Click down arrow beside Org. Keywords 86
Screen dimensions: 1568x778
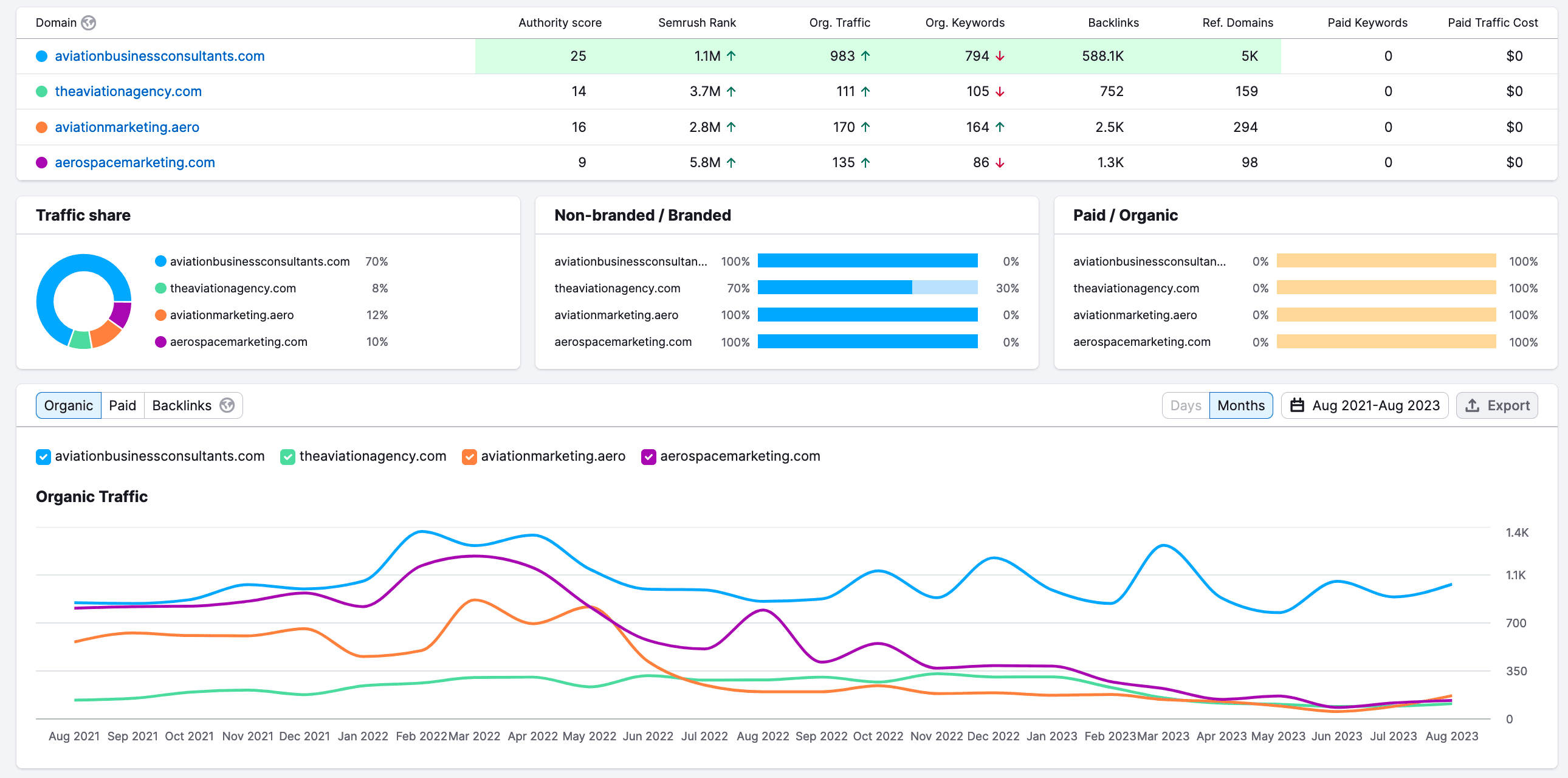click(x=1000, y=162)
